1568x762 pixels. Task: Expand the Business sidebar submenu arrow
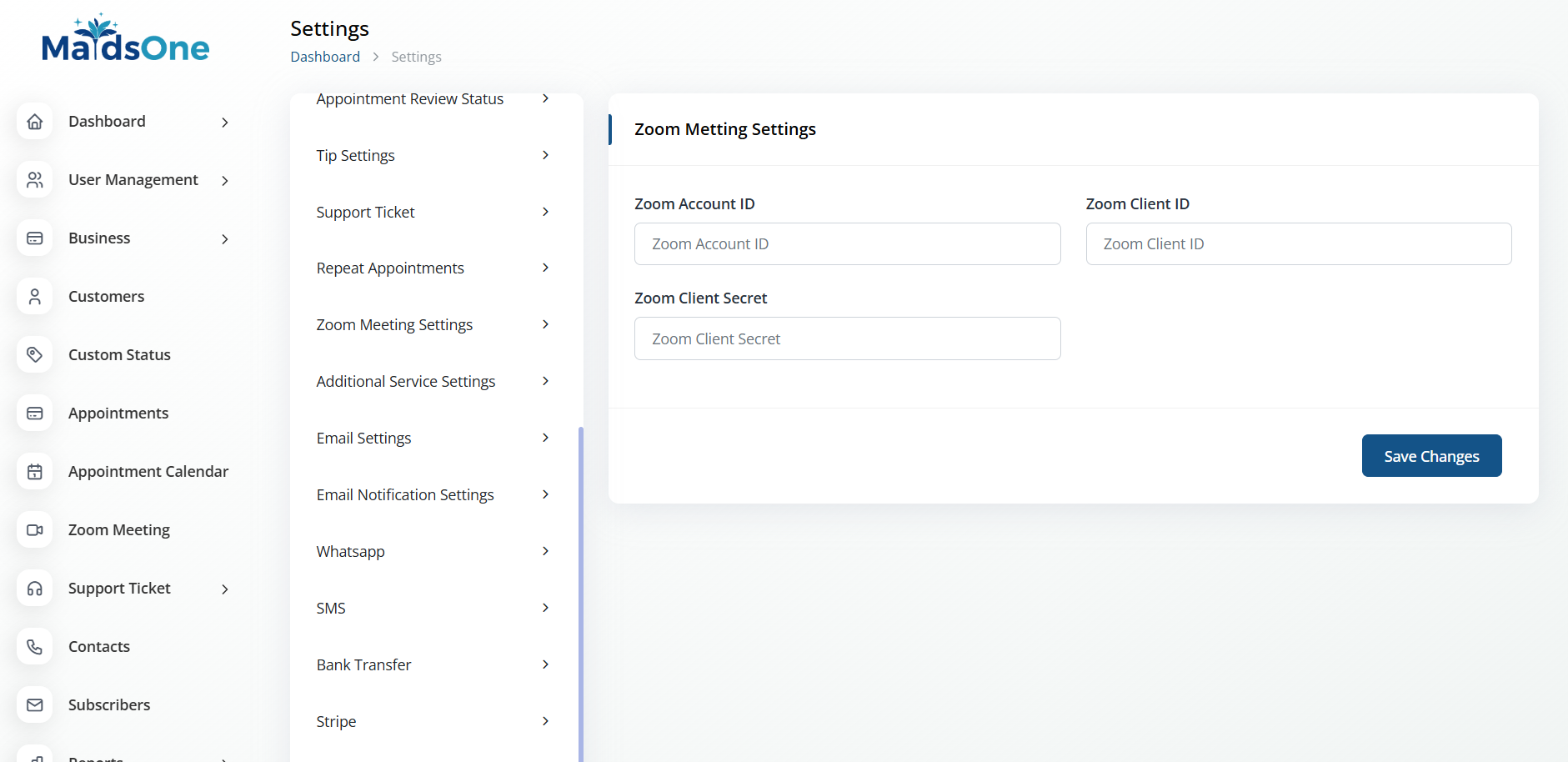(x=224, y=239)
